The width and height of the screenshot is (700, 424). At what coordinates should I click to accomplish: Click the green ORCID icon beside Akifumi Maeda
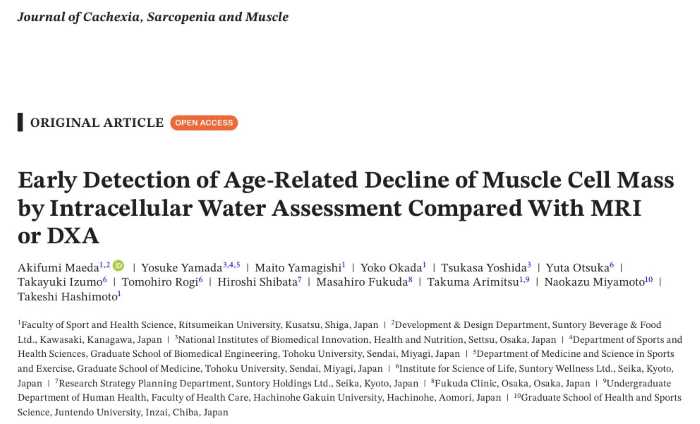[x=118, y=266]
